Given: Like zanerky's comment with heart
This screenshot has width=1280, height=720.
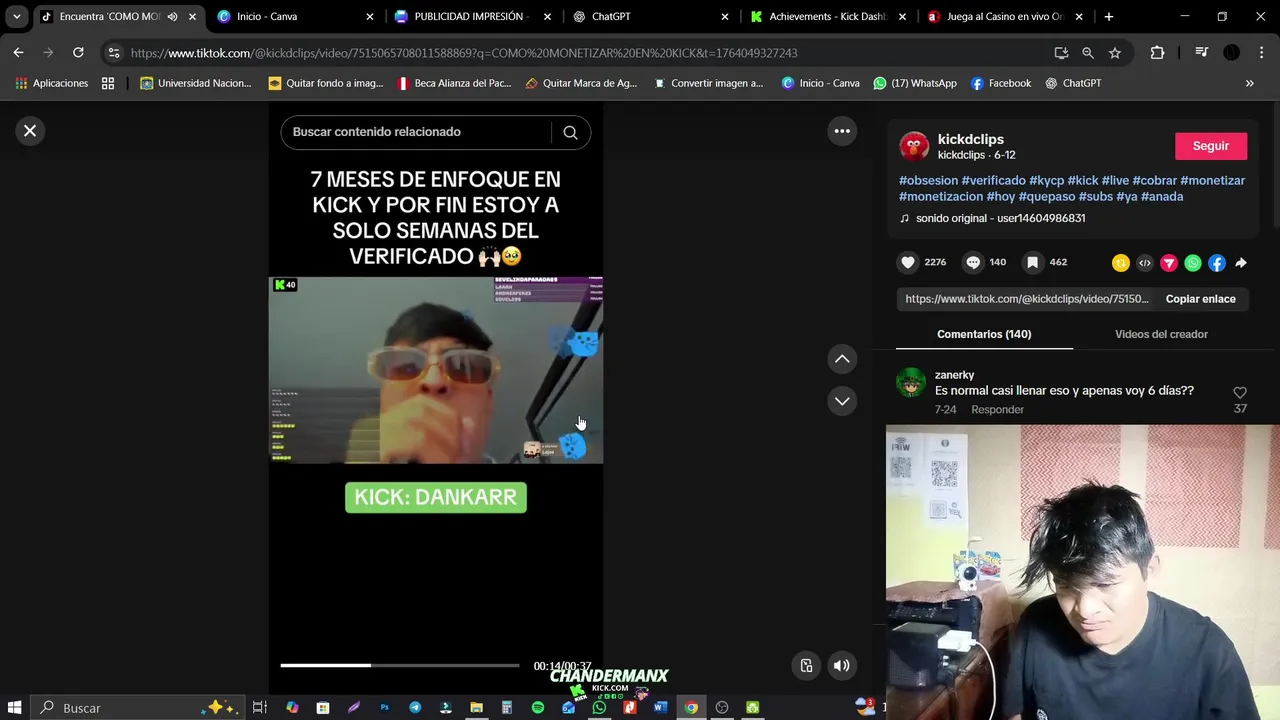Looking at the screenshot, I should tap(1240, 393).
